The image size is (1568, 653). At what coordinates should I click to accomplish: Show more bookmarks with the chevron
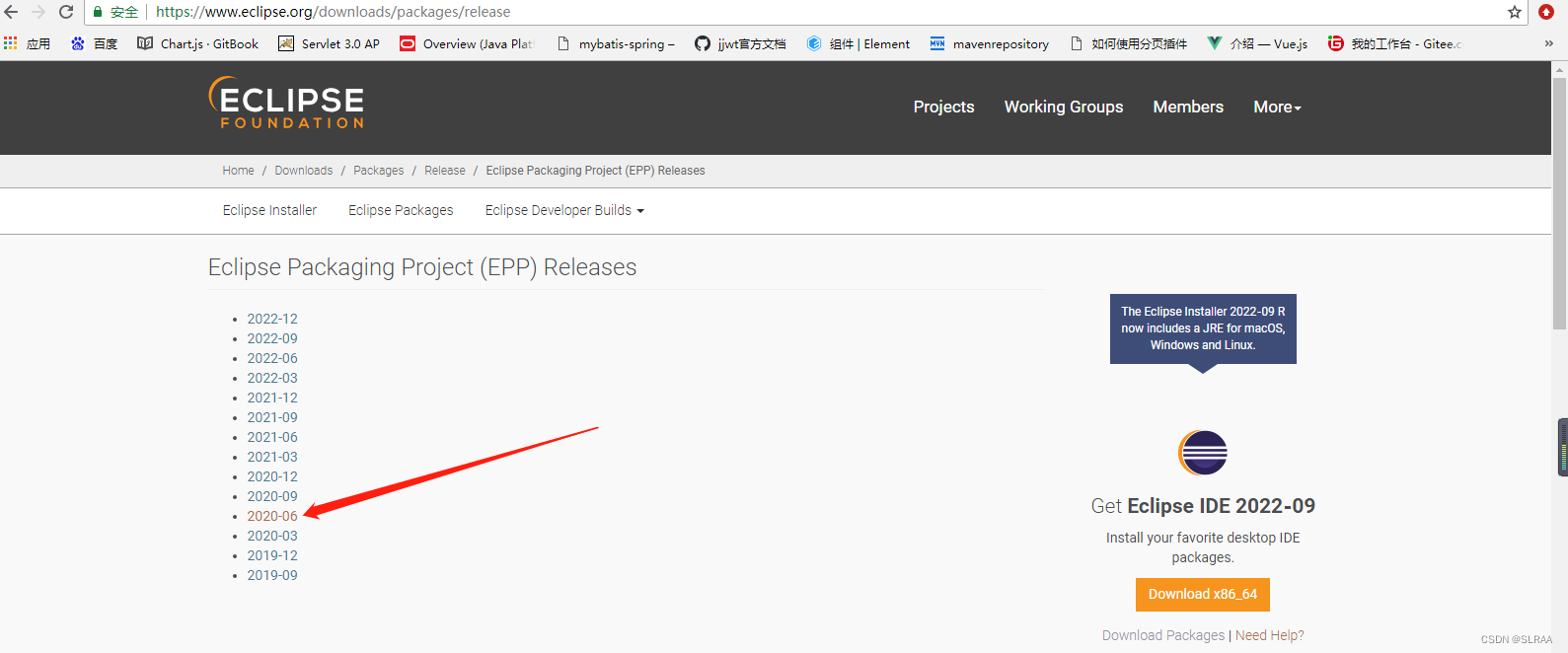click(1548, 43)
